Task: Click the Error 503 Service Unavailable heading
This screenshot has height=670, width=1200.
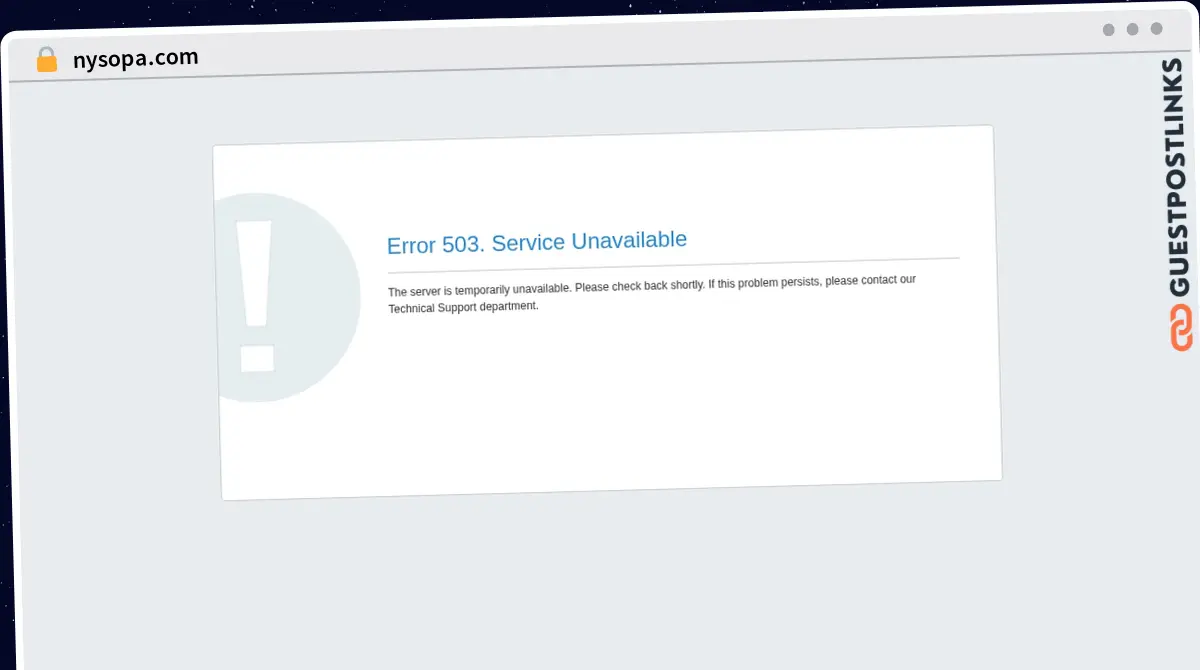Action: 537,241
